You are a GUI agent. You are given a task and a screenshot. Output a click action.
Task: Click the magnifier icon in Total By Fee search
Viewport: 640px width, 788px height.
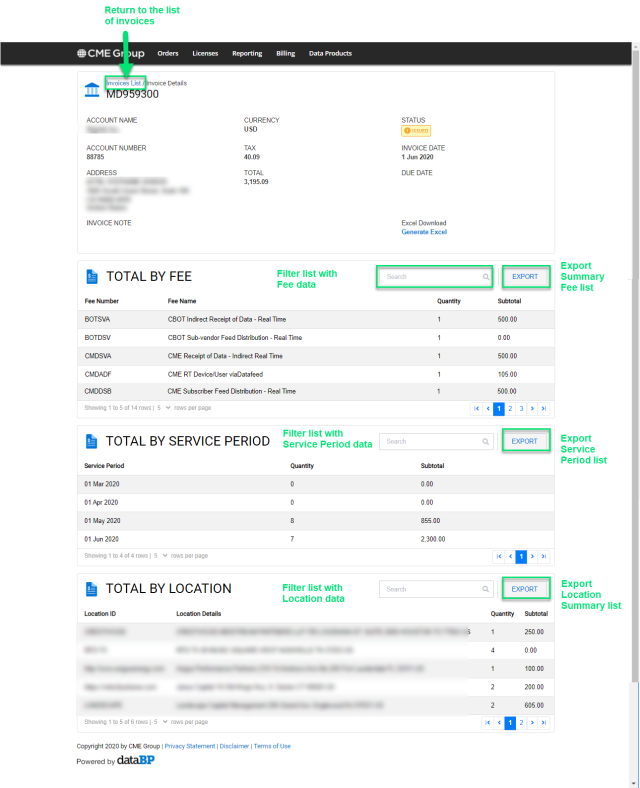[x=486, y=277]
